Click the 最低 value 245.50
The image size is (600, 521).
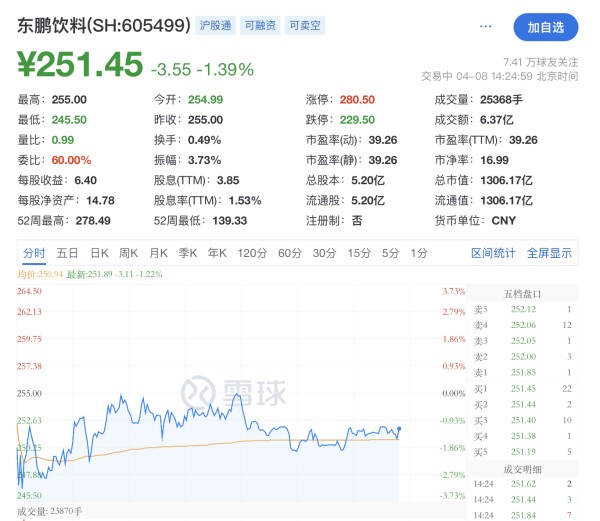[x=69, y=120]
